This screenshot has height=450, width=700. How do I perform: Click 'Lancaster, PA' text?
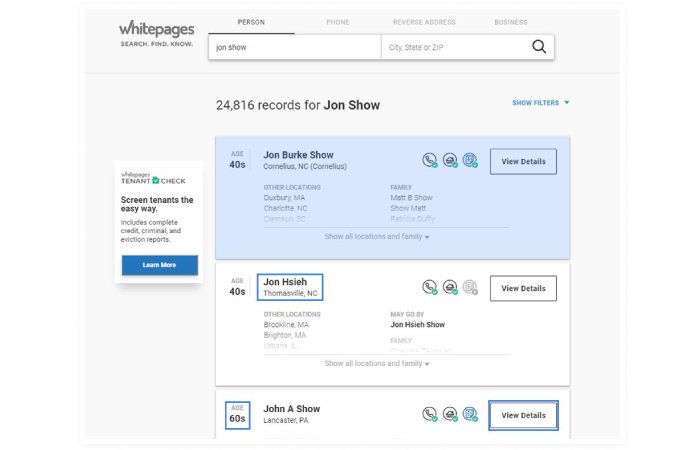pyautogui.click(x=286, y=420)
